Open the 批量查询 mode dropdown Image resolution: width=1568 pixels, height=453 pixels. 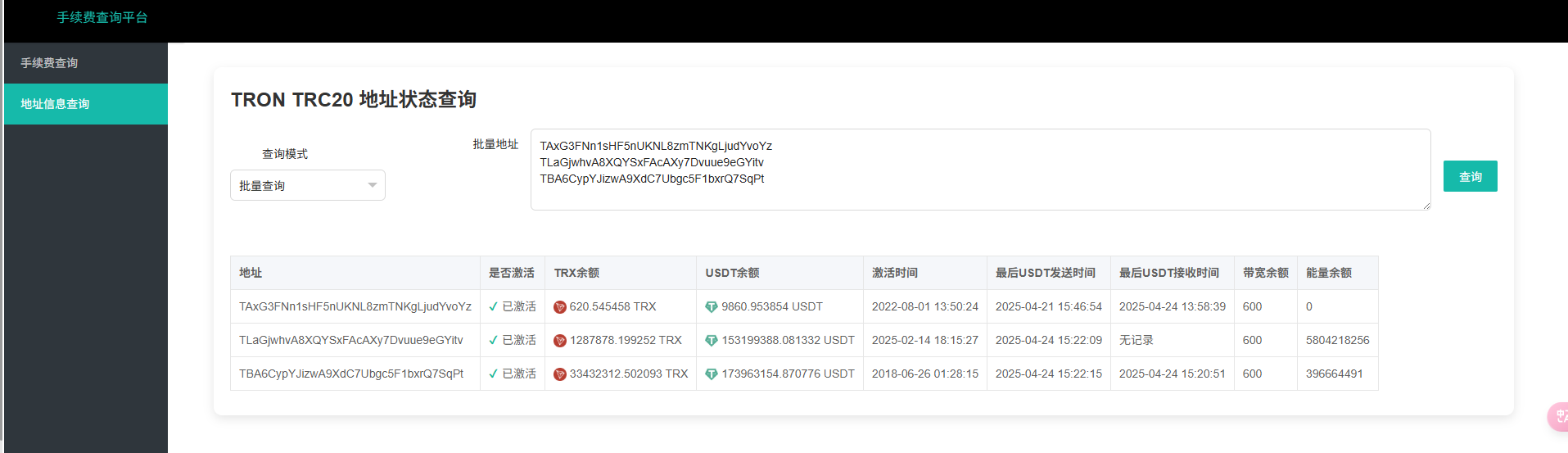[308, 185]
